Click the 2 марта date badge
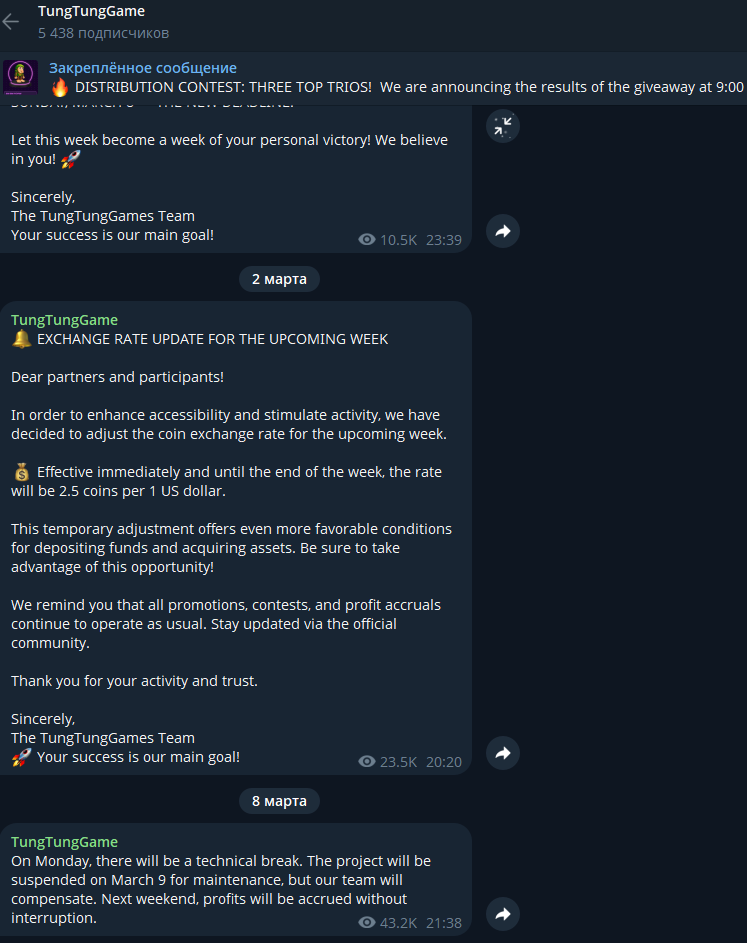 tap(279, 278)
